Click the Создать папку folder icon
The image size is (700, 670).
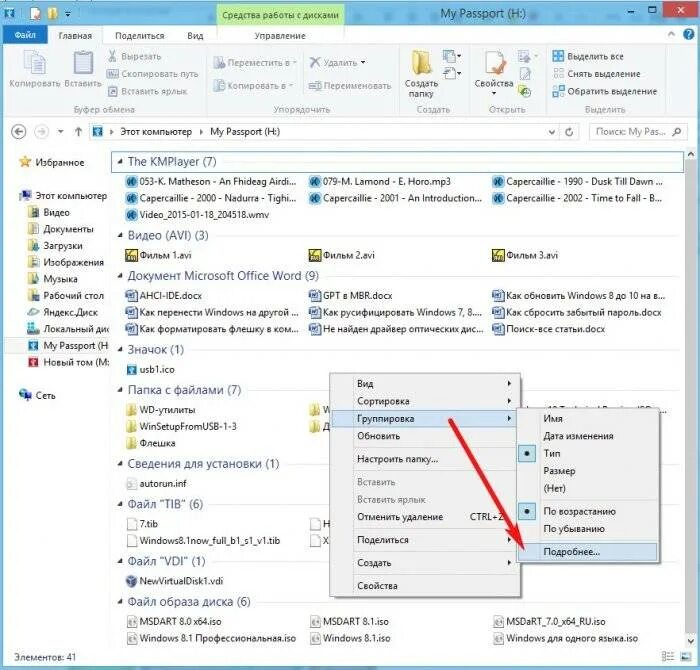point(421,63)
